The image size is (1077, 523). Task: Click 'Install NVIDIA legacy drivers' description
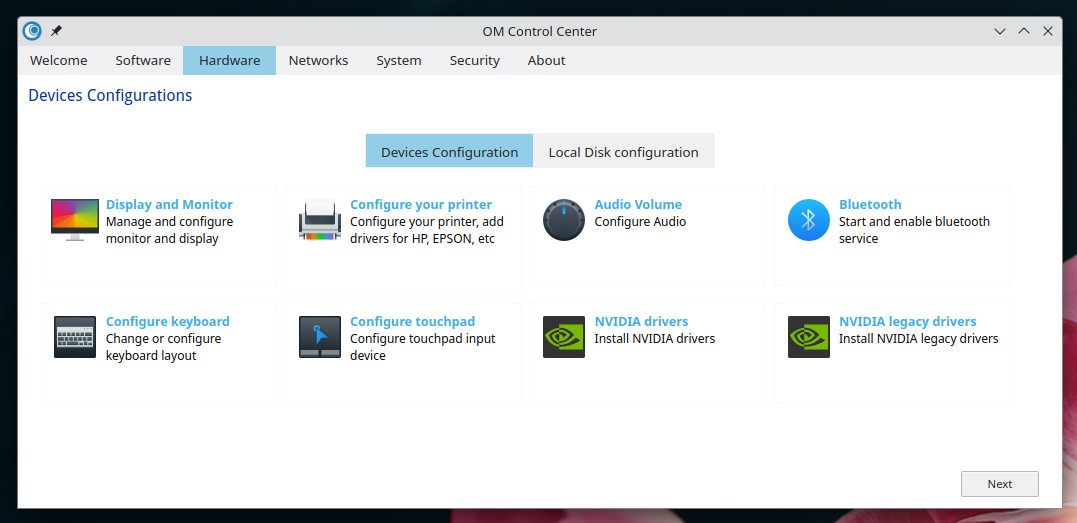[918, 338]
